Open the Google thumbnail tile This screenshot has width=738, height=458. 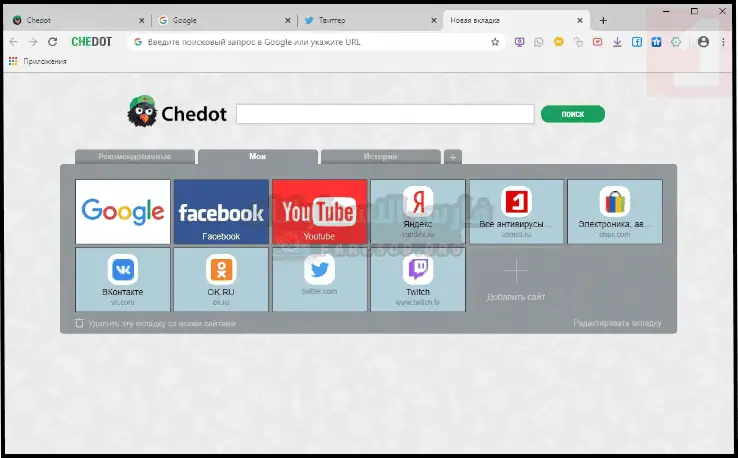[123, 211]
